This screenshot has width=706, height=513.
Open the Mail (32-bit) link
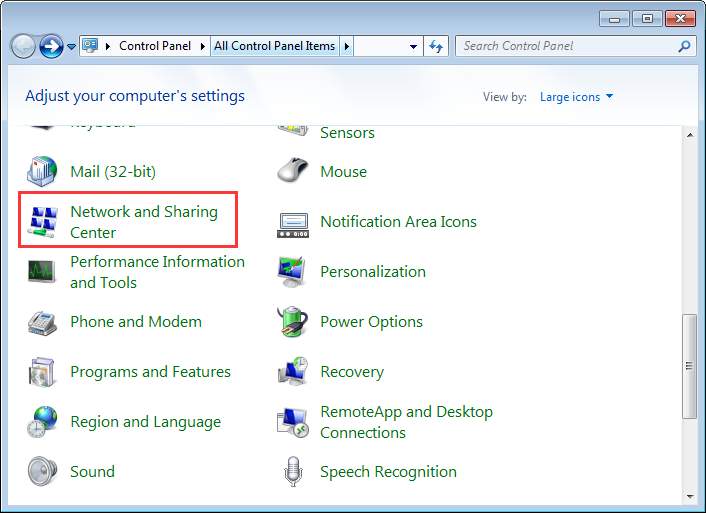point(113,172)
